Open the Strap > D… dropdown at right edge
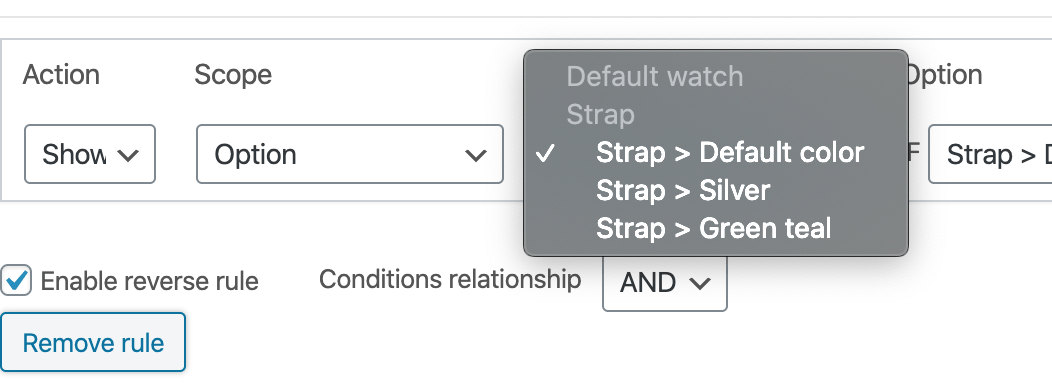1052x388 pixels. click(x=990, y=154)
